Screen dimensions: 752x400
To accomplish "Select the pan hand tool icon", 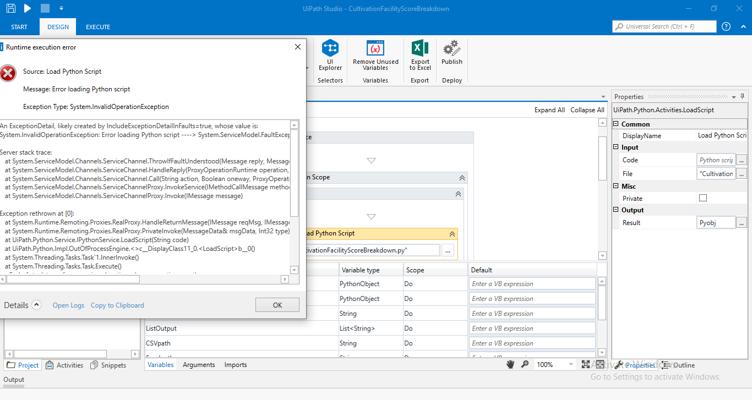I will click(510, 365).
